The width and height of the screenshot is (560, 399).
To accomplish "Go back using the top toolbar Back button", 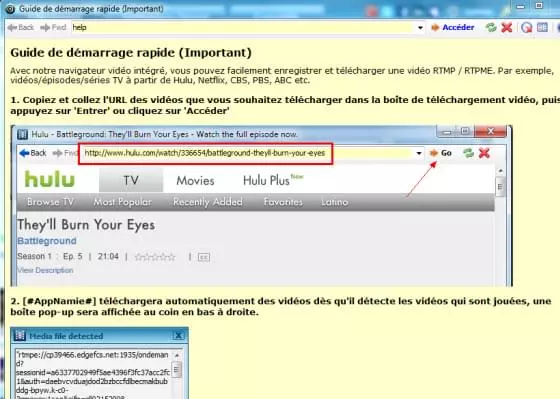I will click(21, 28).
